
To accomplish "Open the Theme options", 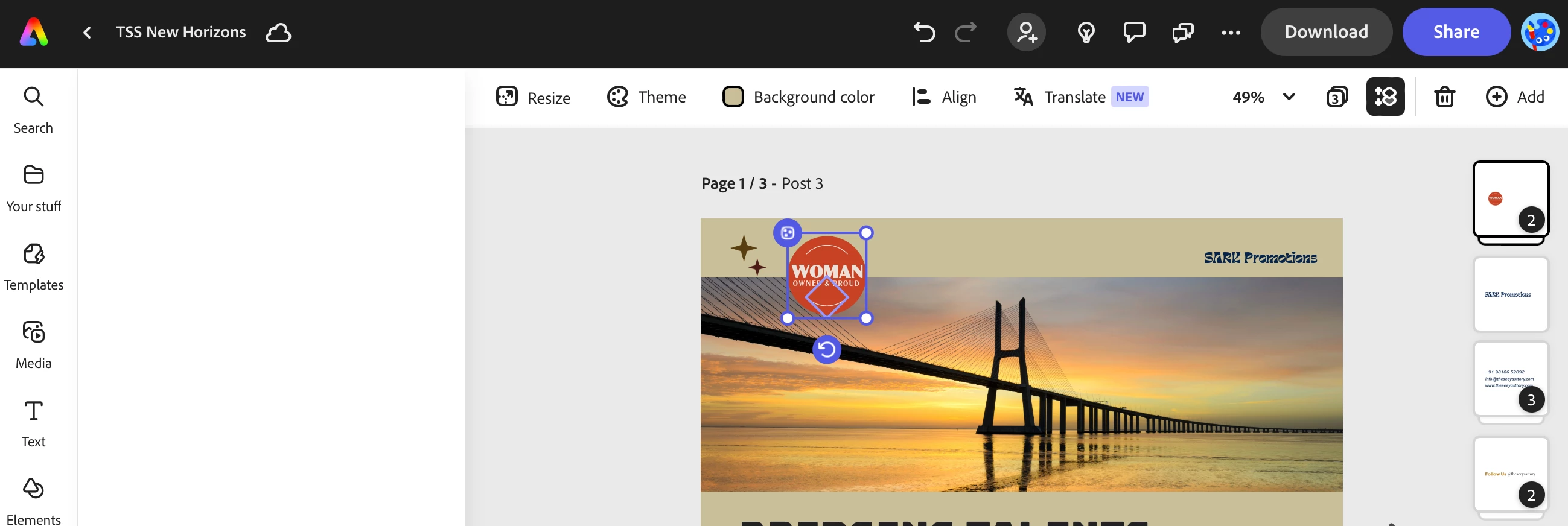I will click(x=646, y=97).
